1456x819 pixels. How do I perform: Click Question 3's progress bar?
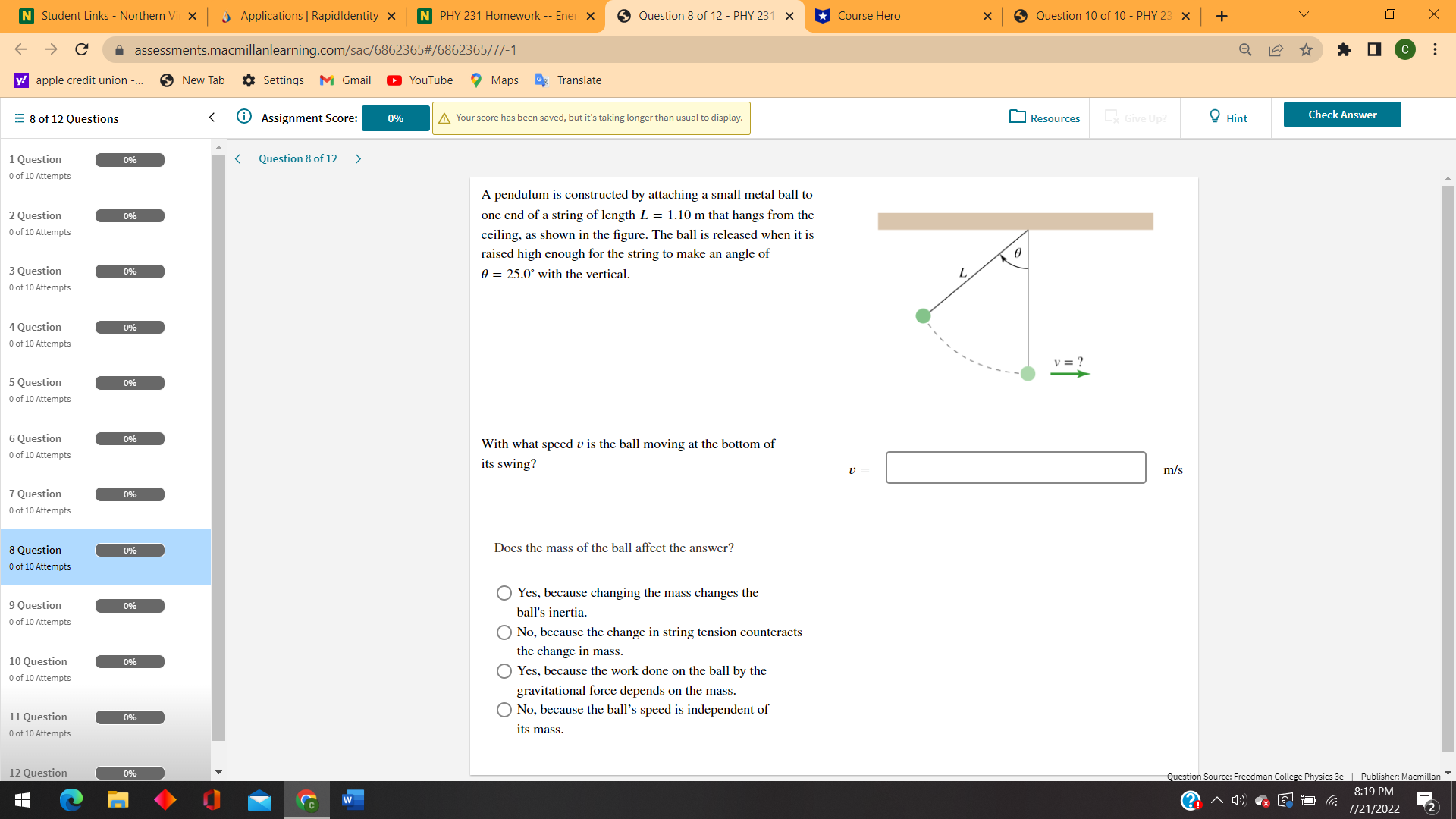(x=130, y=271)
